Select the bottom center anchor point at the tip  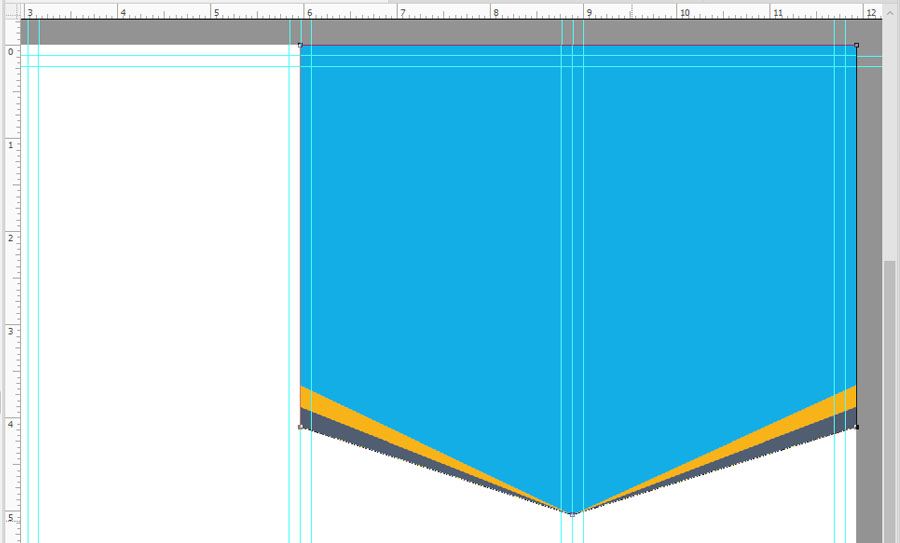(x=573, y=513)
